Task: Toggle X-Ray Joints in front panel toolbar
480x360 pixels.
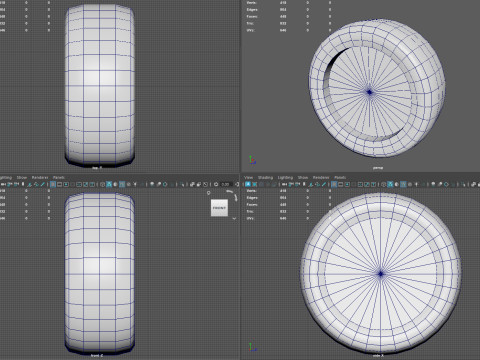Action: point(206,184)
